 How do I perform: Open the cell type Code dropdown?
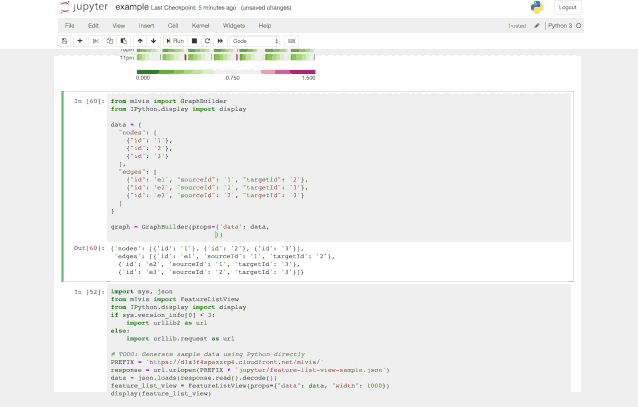click(x=256, y=40)
